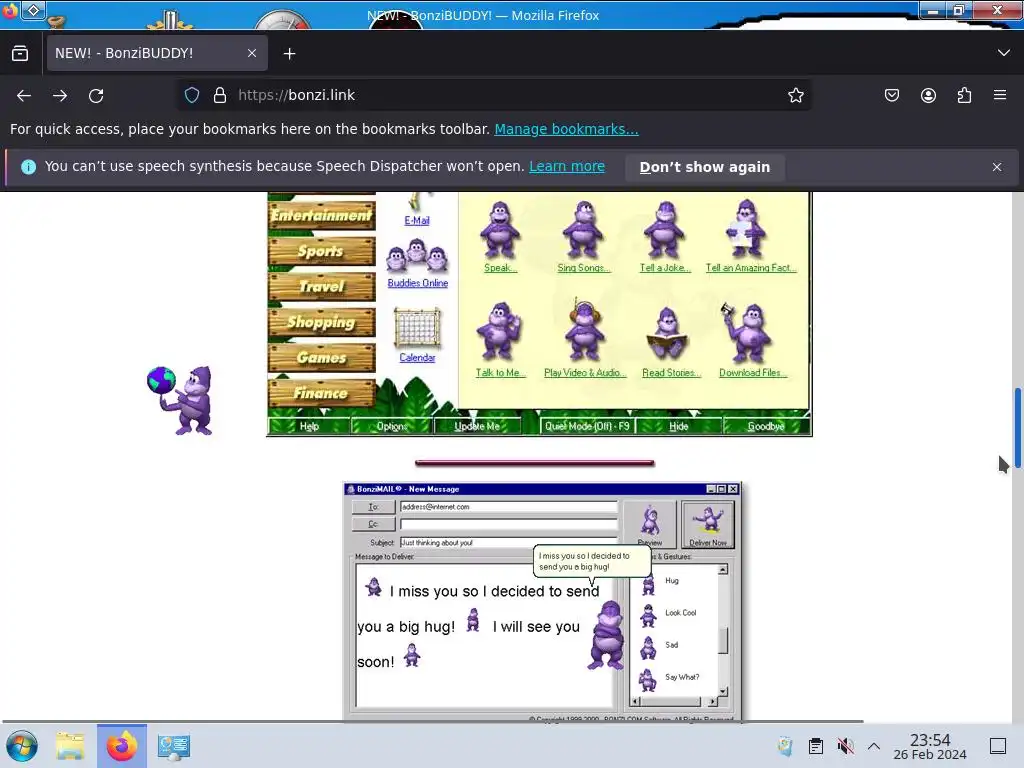Open the Extensions puzzle icon

[964, 95]
